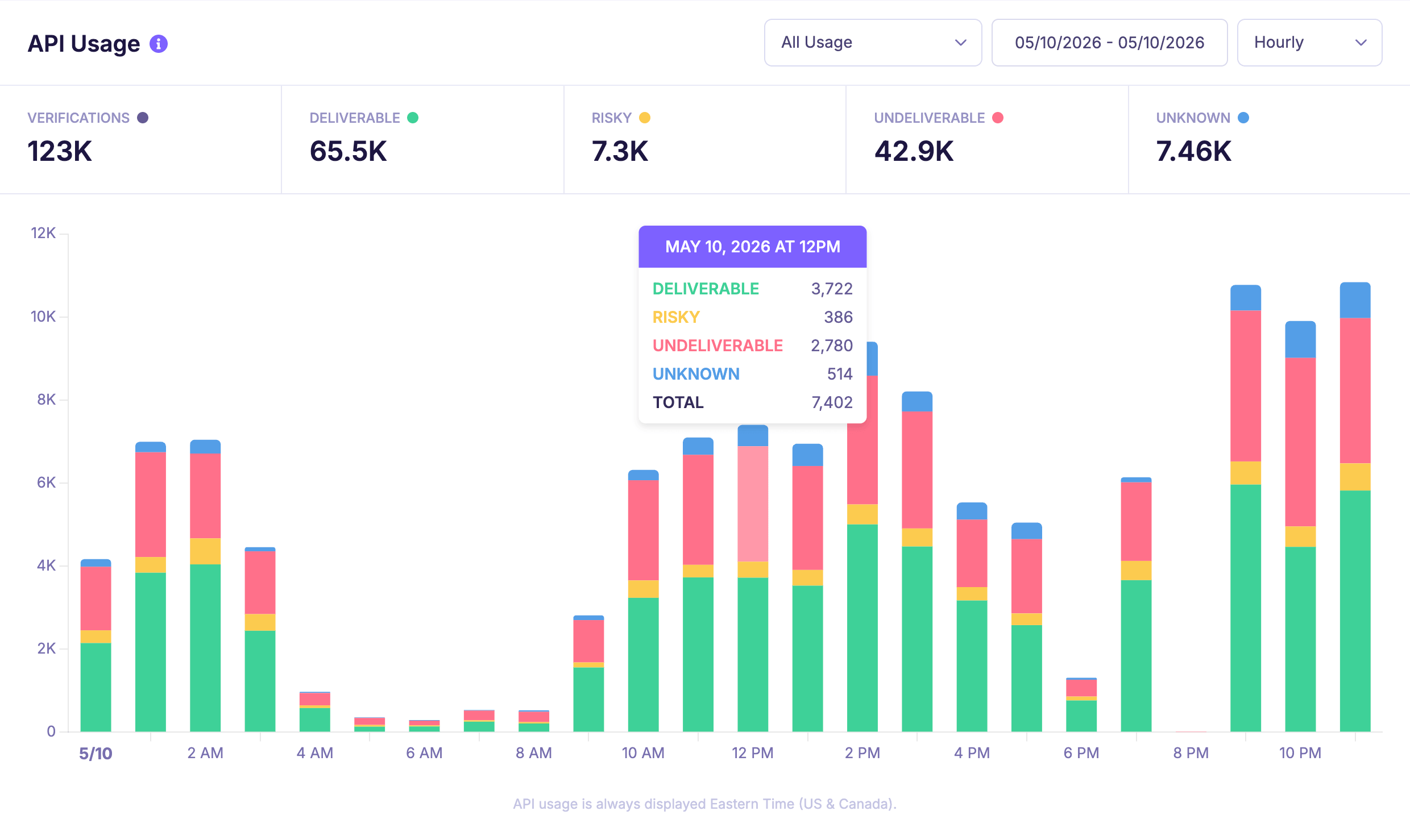This screenshot has height=840, width=1410.
Task: Click the tooltip RISKY 386 row
Action: (753, 317)
